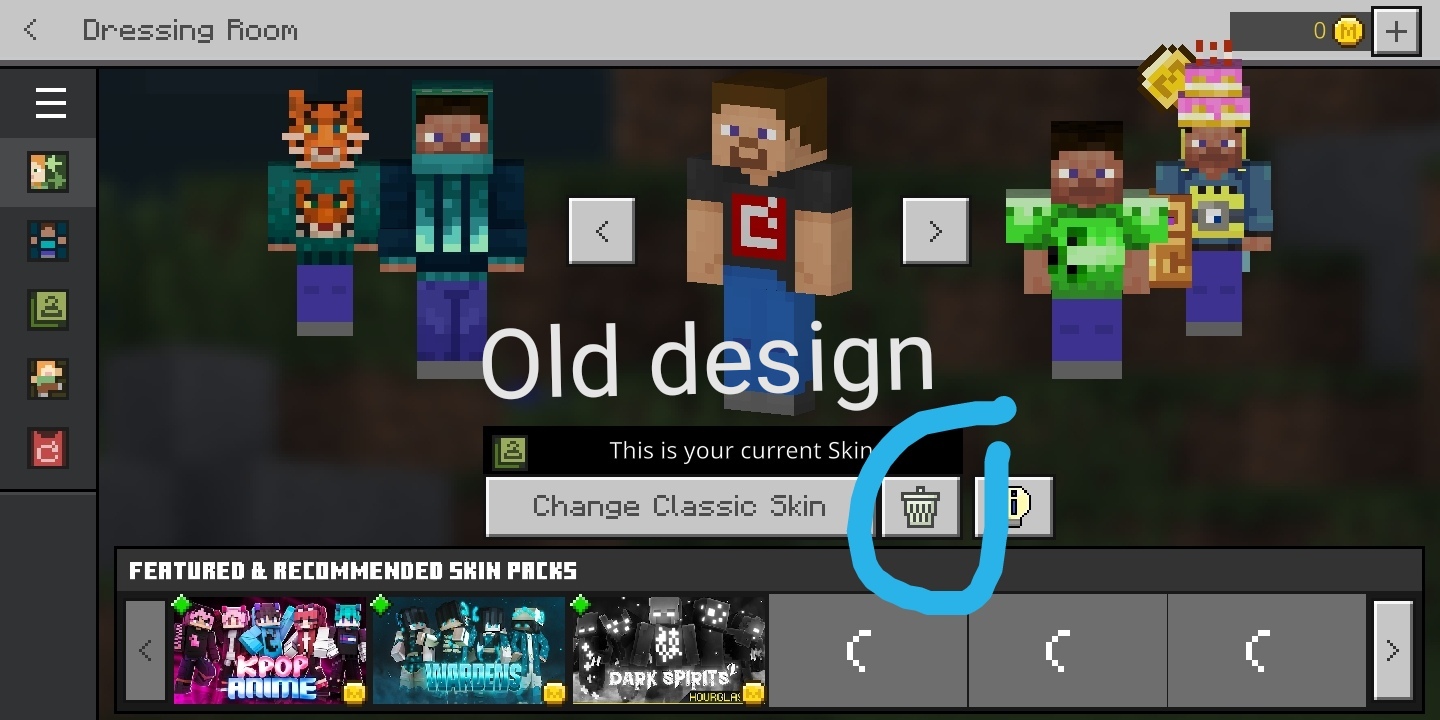1440x720 pixels.
Task: Open the green Classic Skins sidebar tab
Action: tap(48, 310)
